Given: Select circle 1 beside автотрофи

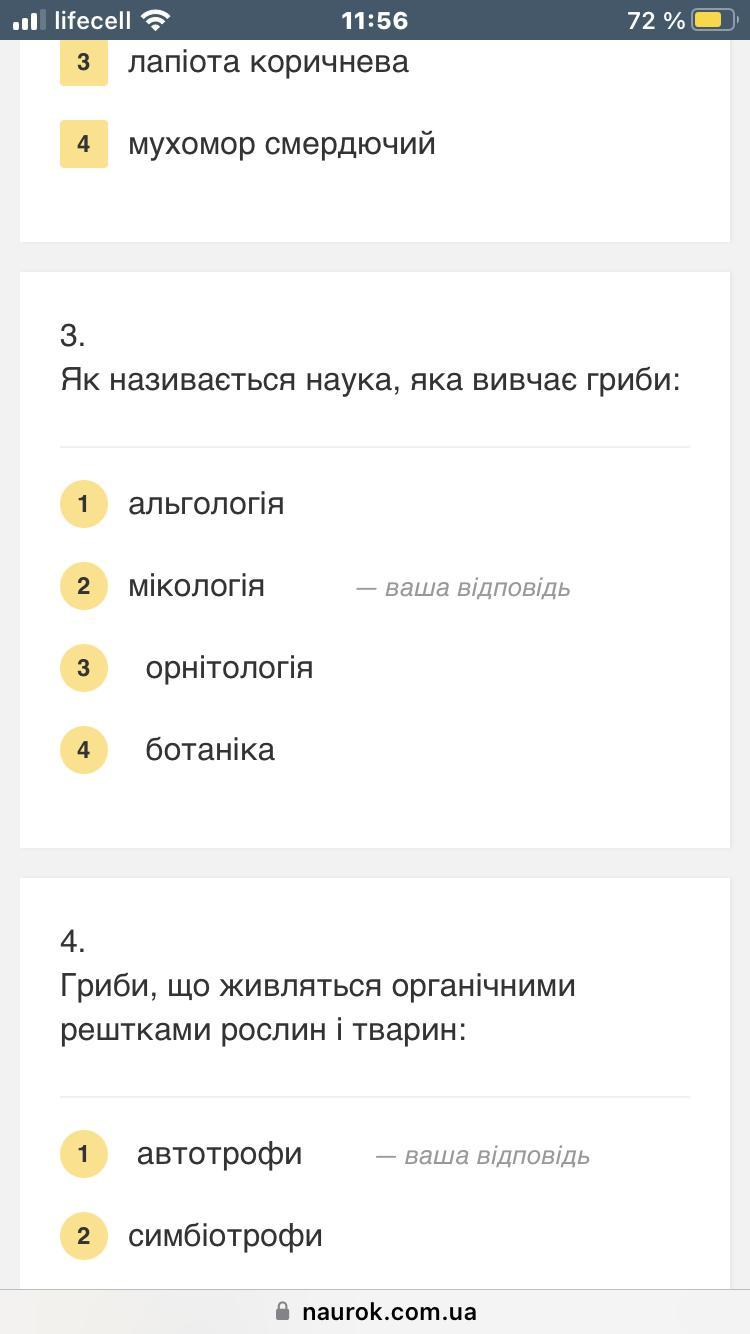Looking at the screenshot, I should 84,1154.
